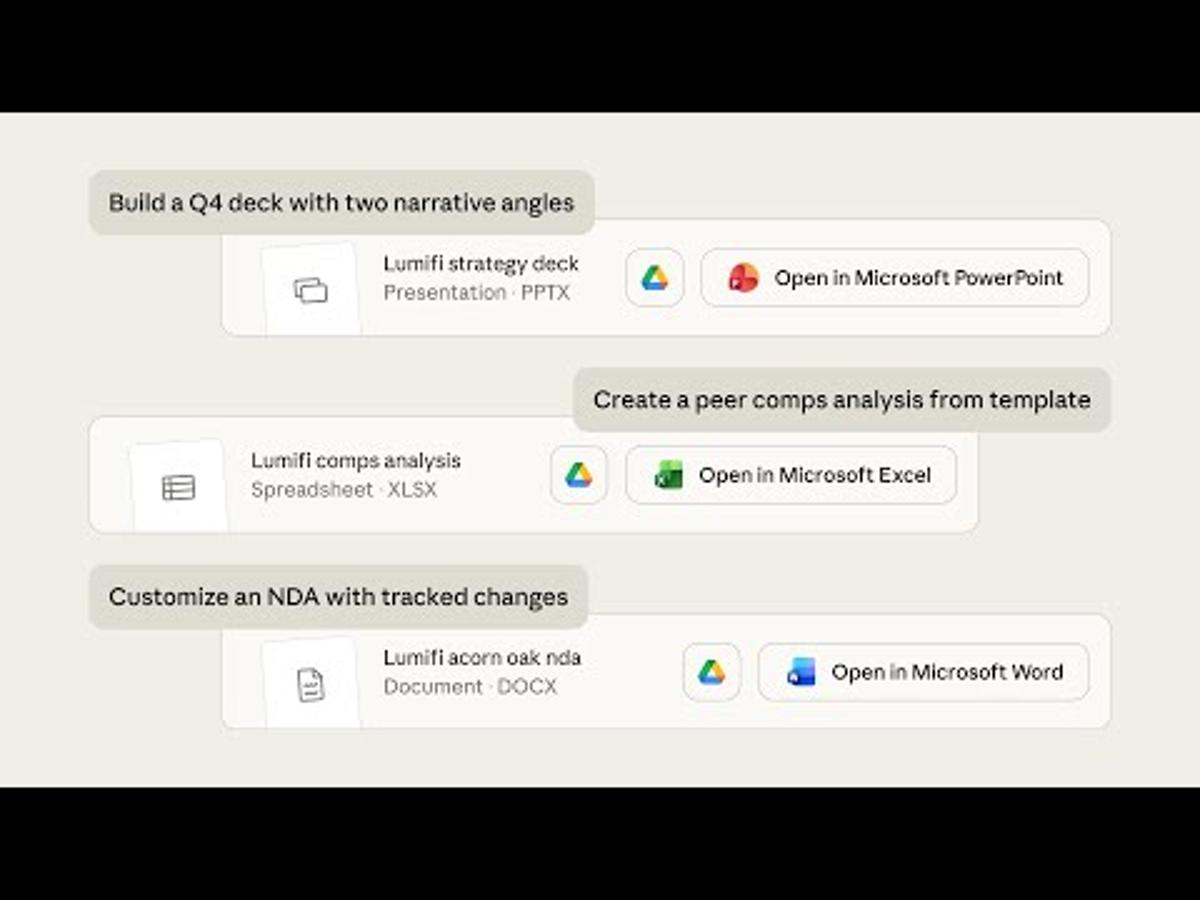Click the Google Drive icon next to Lumifi strategy deck

[654, 277]
